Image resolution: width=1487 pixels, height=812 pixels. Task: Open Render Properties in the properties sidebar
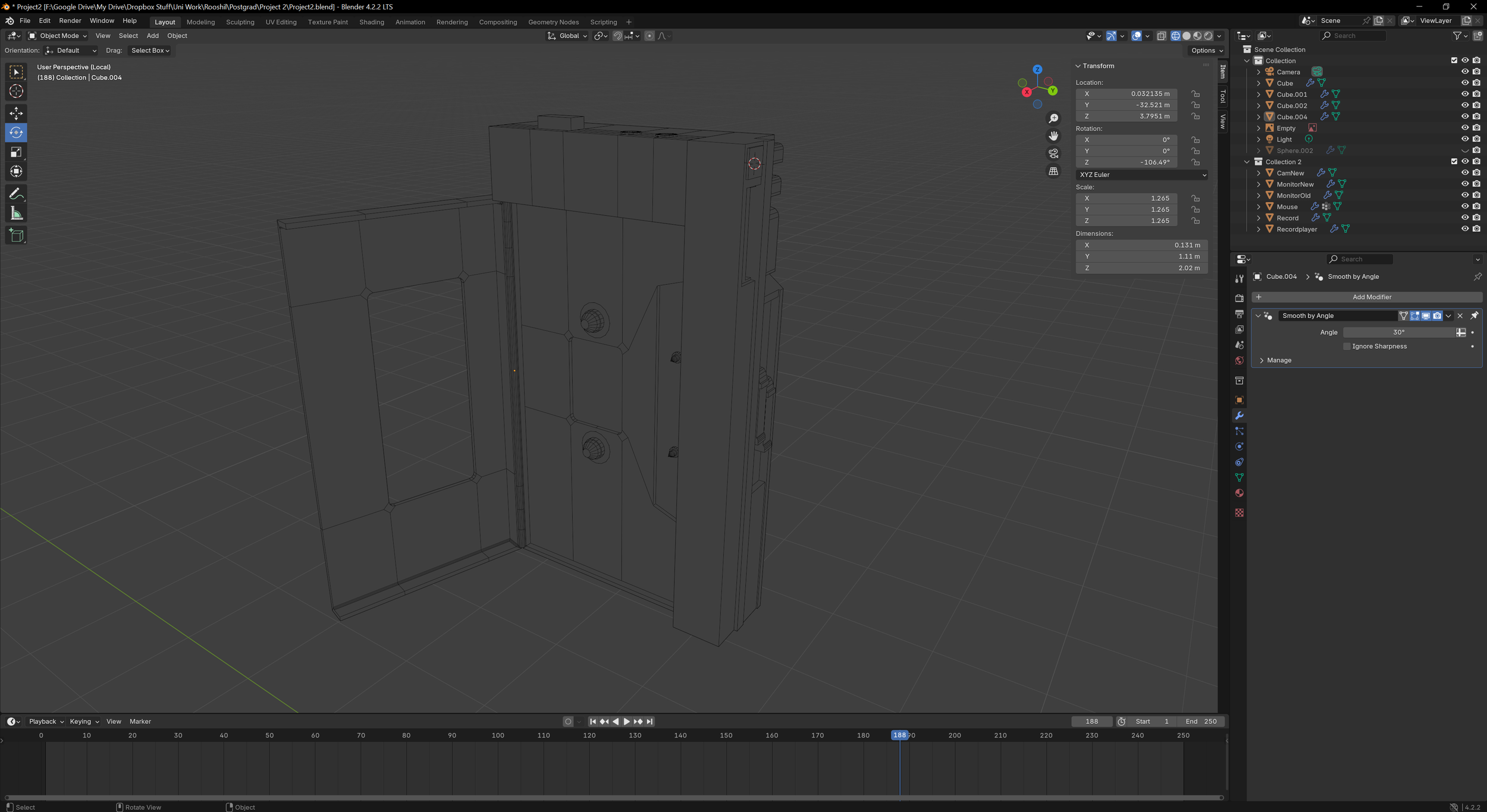pyautogui.click(x=1239, y=298)
